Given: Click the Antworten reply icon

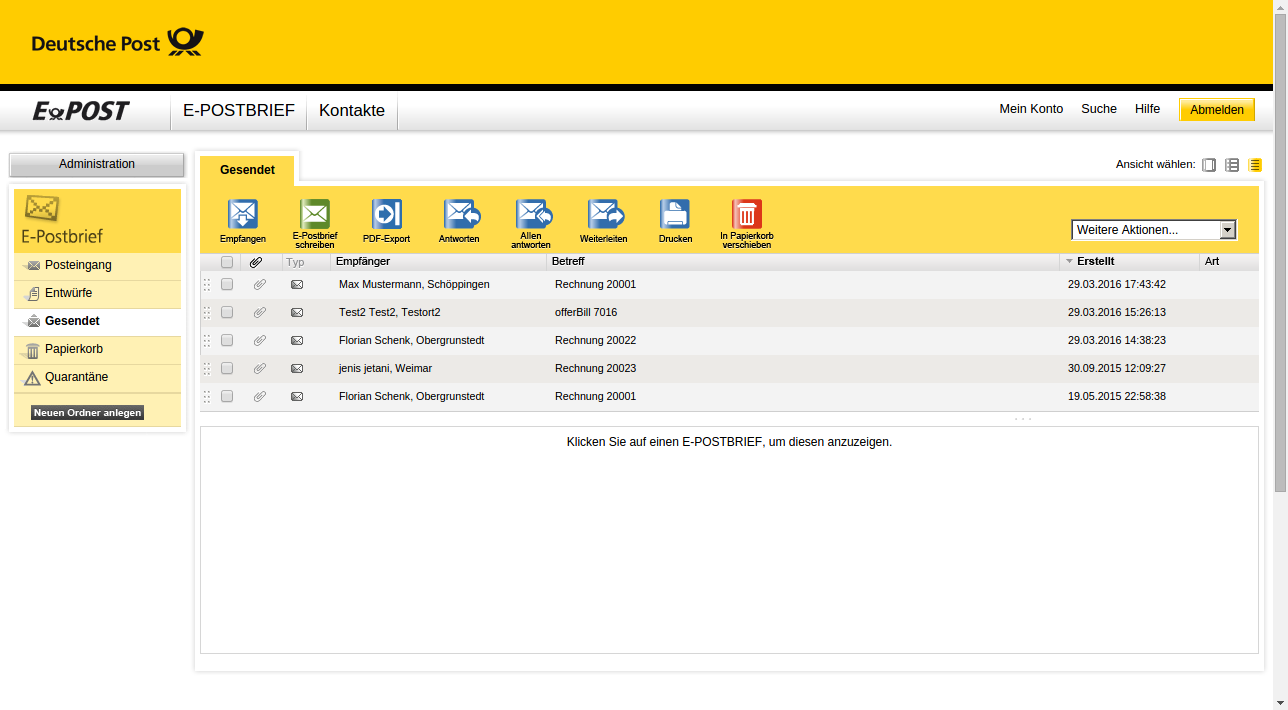Looking at the screenshot, I should pyautogui.click(x=461, y=214).
